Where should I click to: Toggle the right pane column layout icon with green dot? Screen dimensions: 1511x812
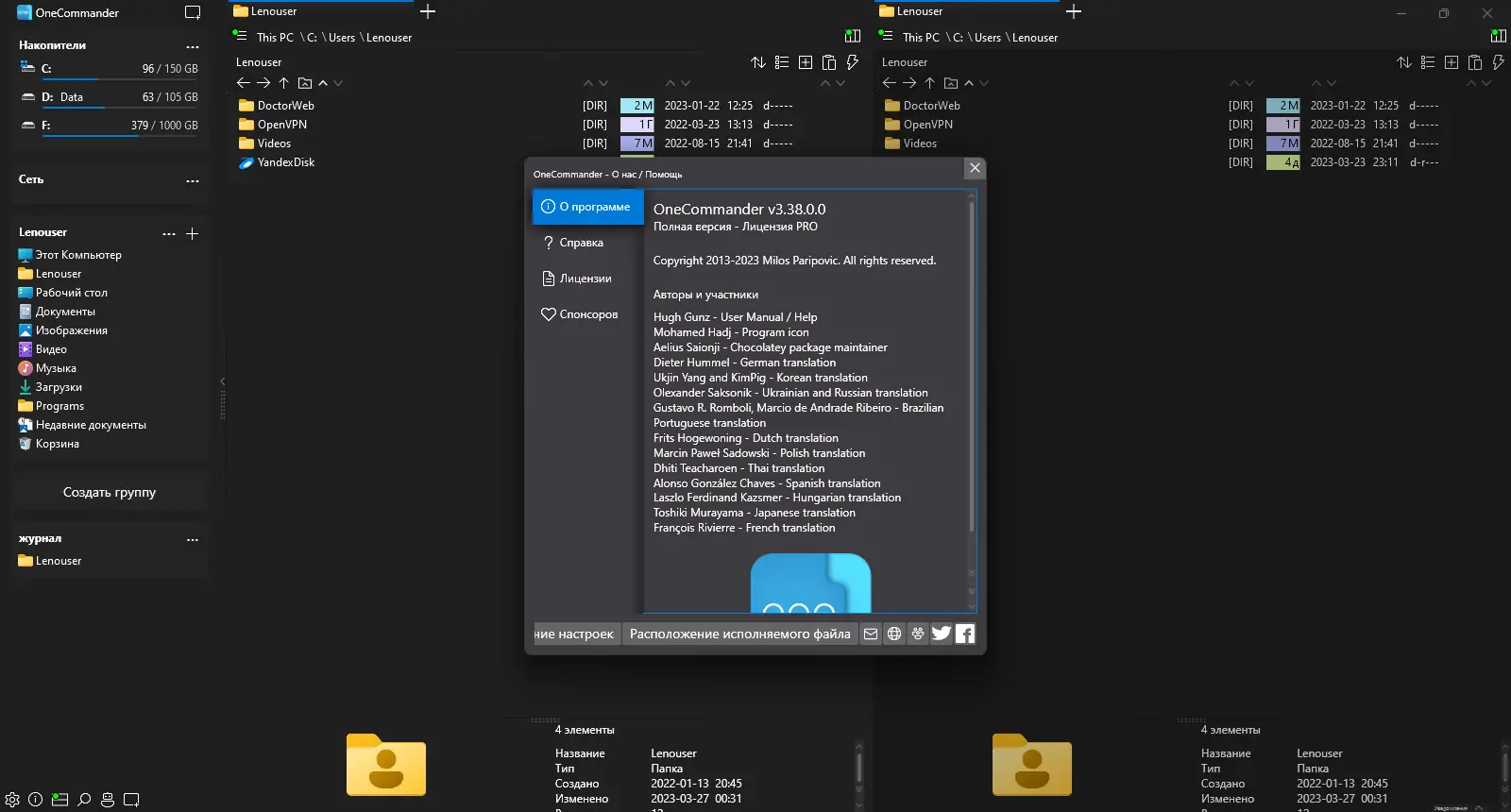coord(1499,36)
